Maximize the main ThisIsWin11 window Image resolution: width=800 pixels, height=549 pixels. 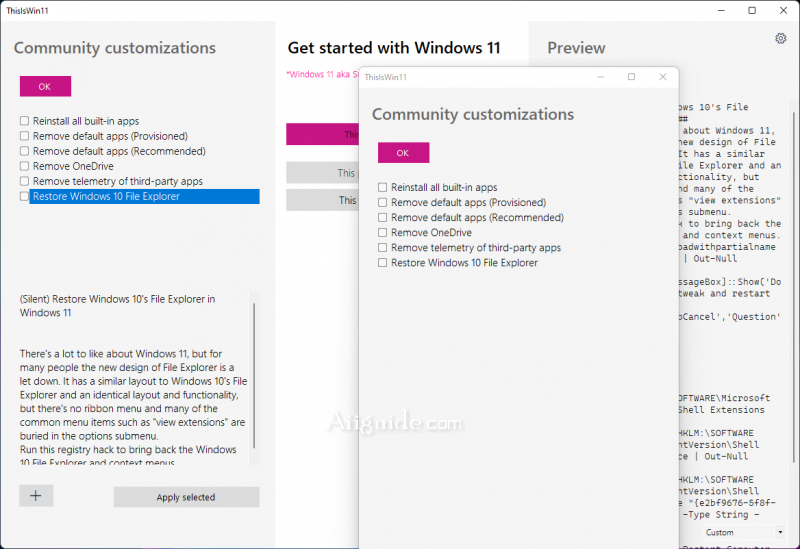click(752, 10)
